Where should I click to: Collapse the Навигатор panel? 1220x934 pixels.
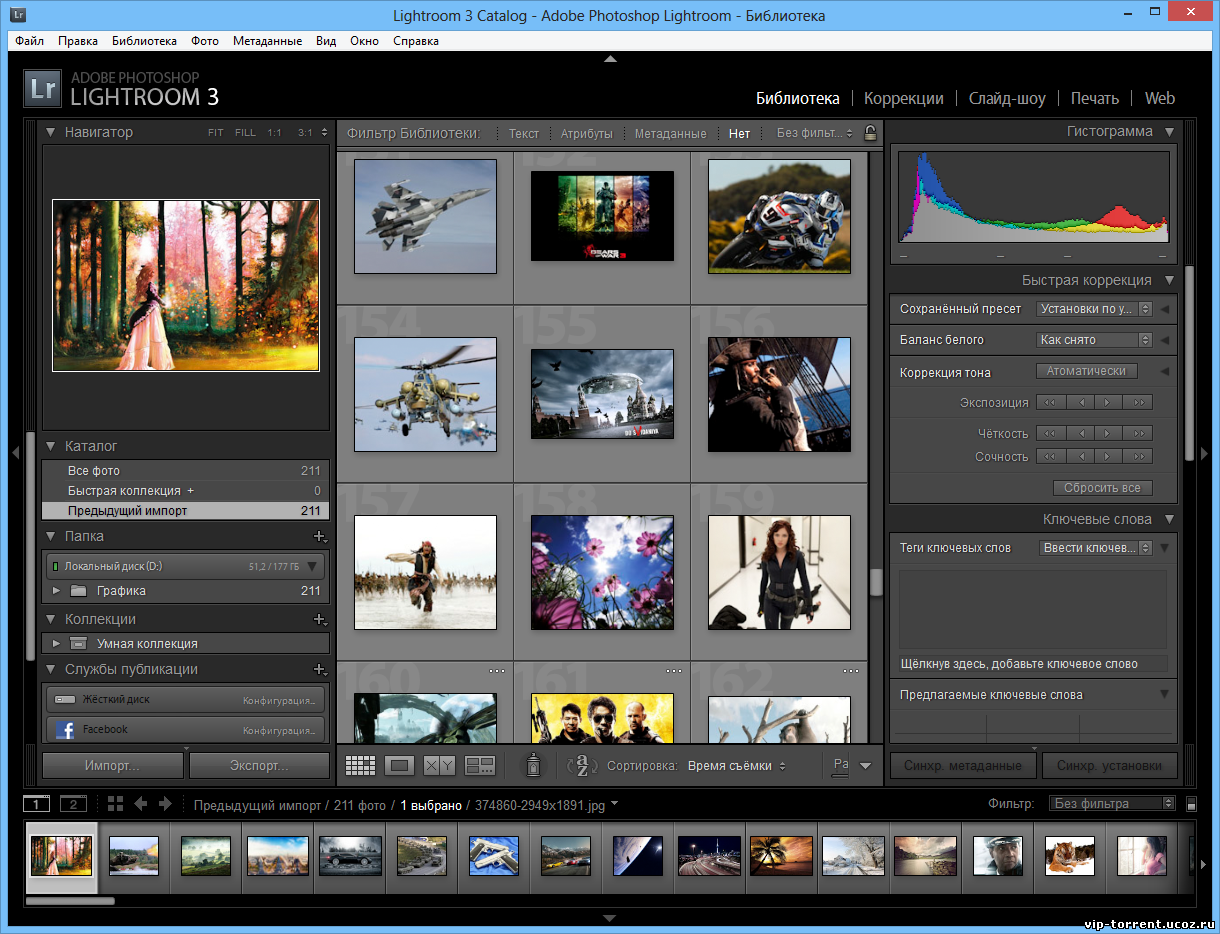pyautogui.click(x=50, y=132)
